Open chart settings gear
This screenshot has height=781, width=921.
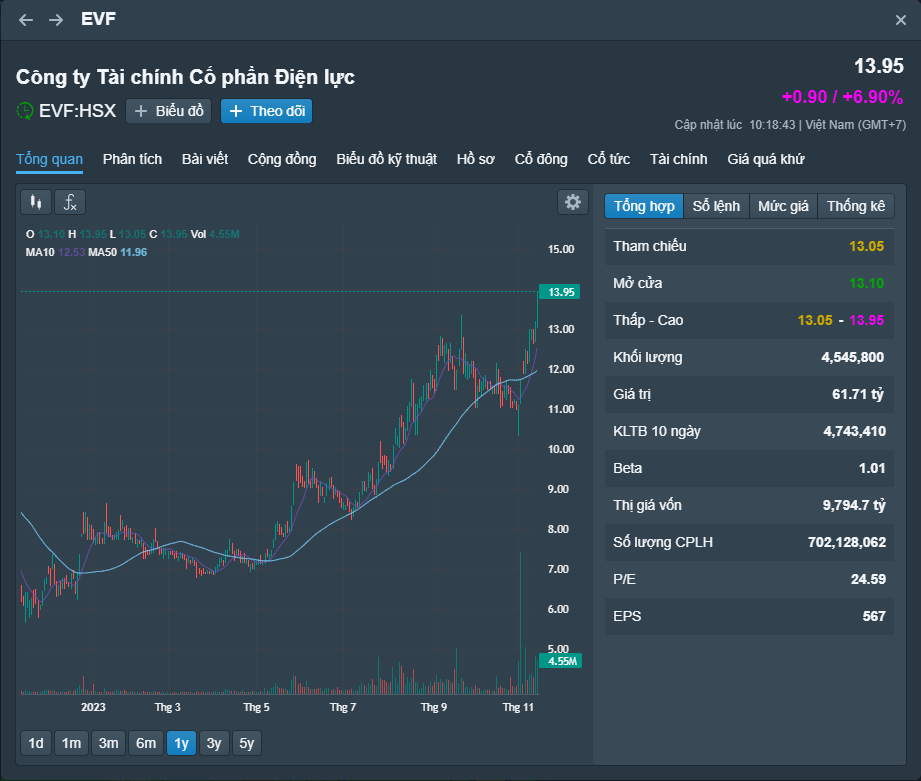click(x=573, y=203)
